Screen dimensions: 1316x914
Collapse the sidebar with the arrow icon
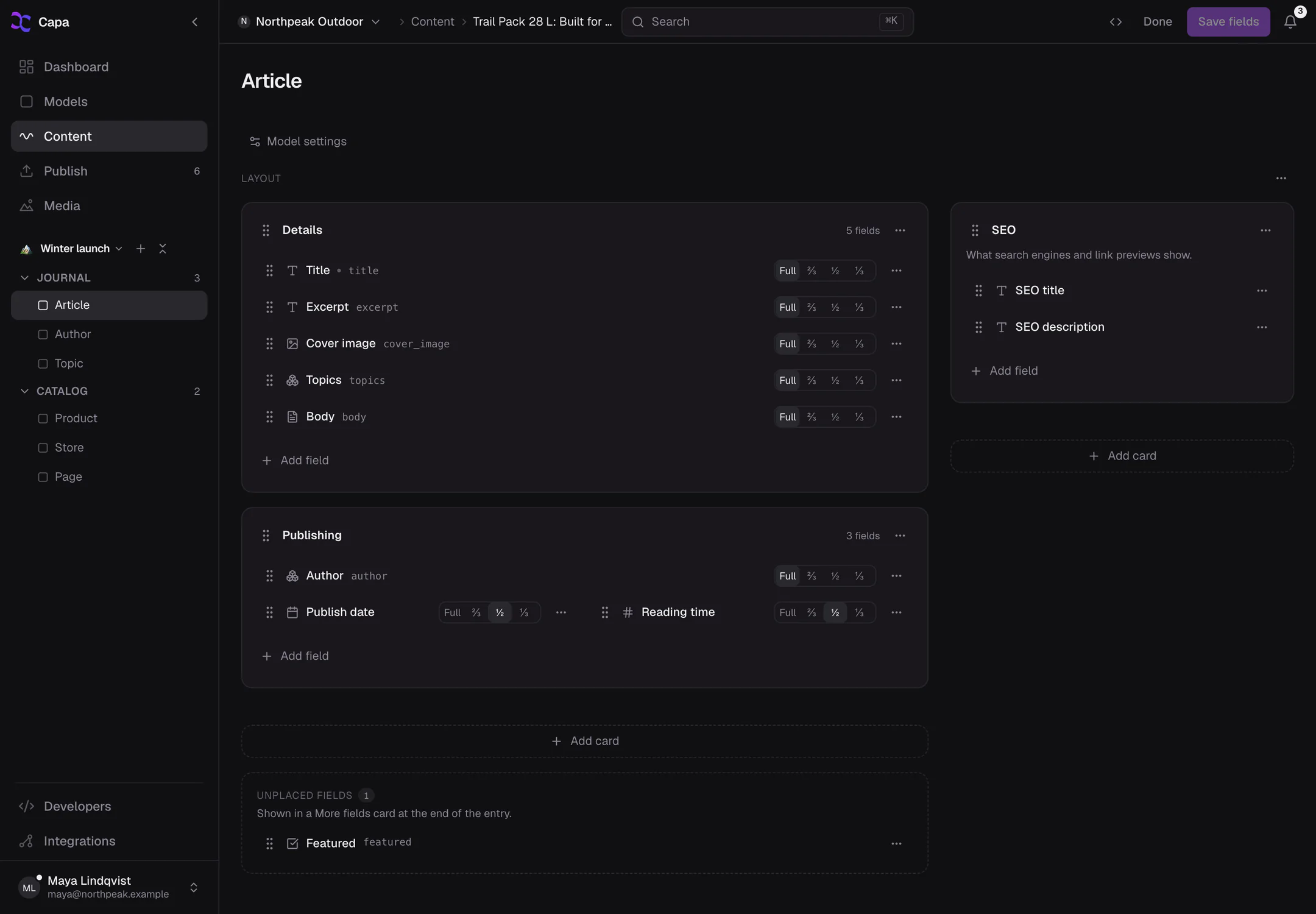pyautogui.click(x=195, y=22)
